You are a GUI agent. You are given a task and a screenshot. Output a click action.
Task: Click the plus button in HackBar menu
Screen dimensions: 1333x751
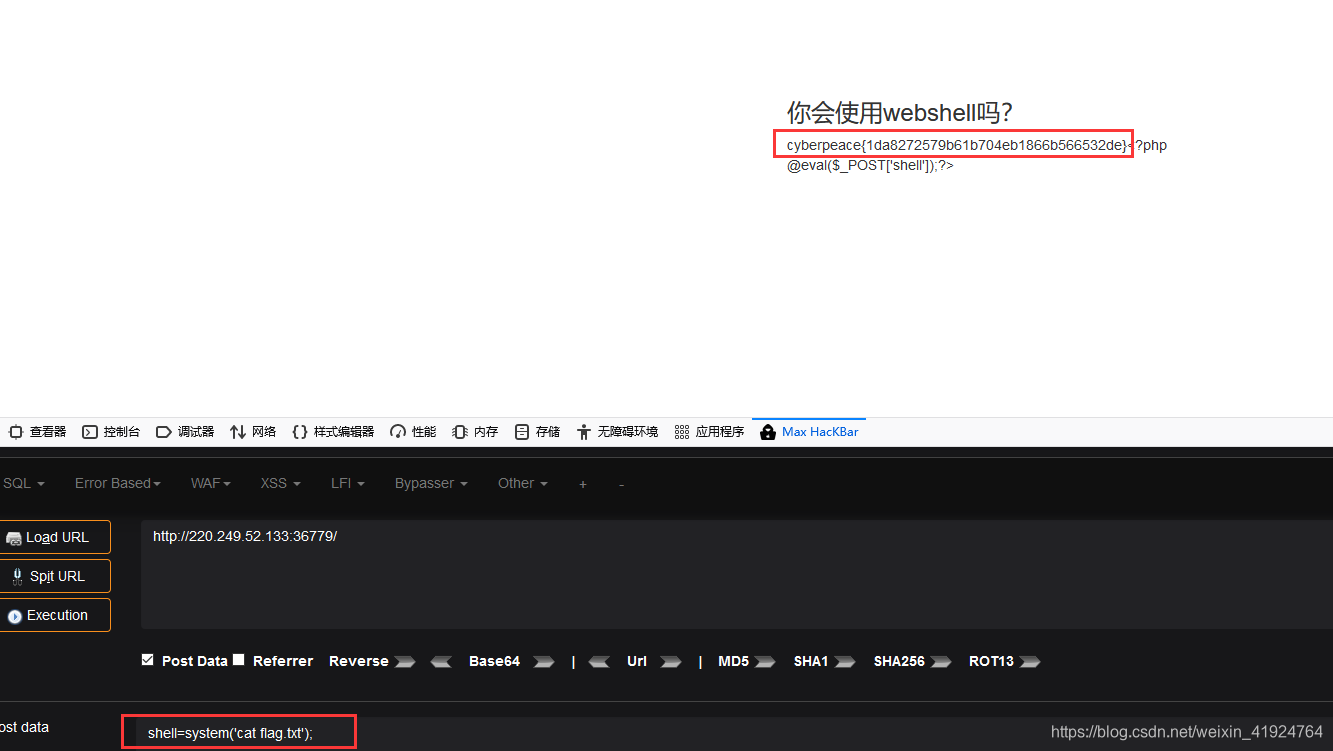583,484
